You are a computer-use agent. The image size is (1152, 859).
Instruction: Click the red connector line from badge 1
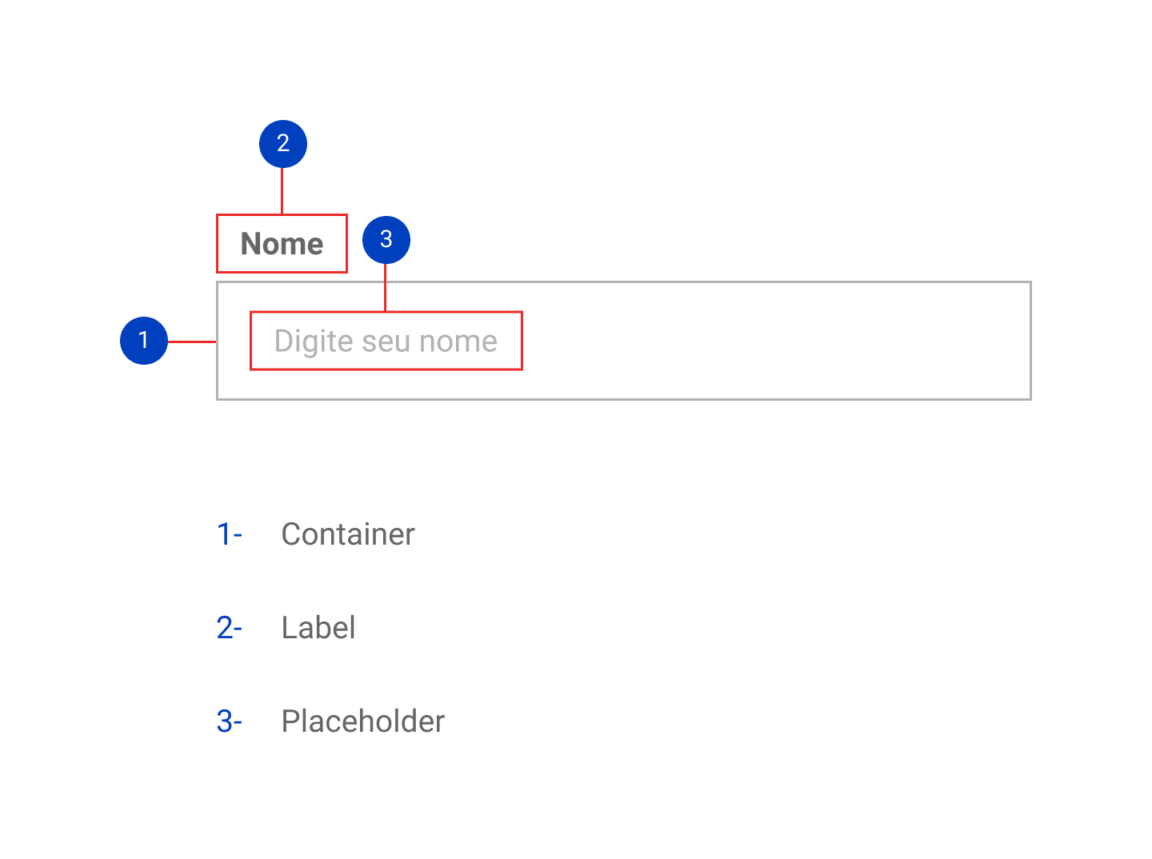coord(192,342)
